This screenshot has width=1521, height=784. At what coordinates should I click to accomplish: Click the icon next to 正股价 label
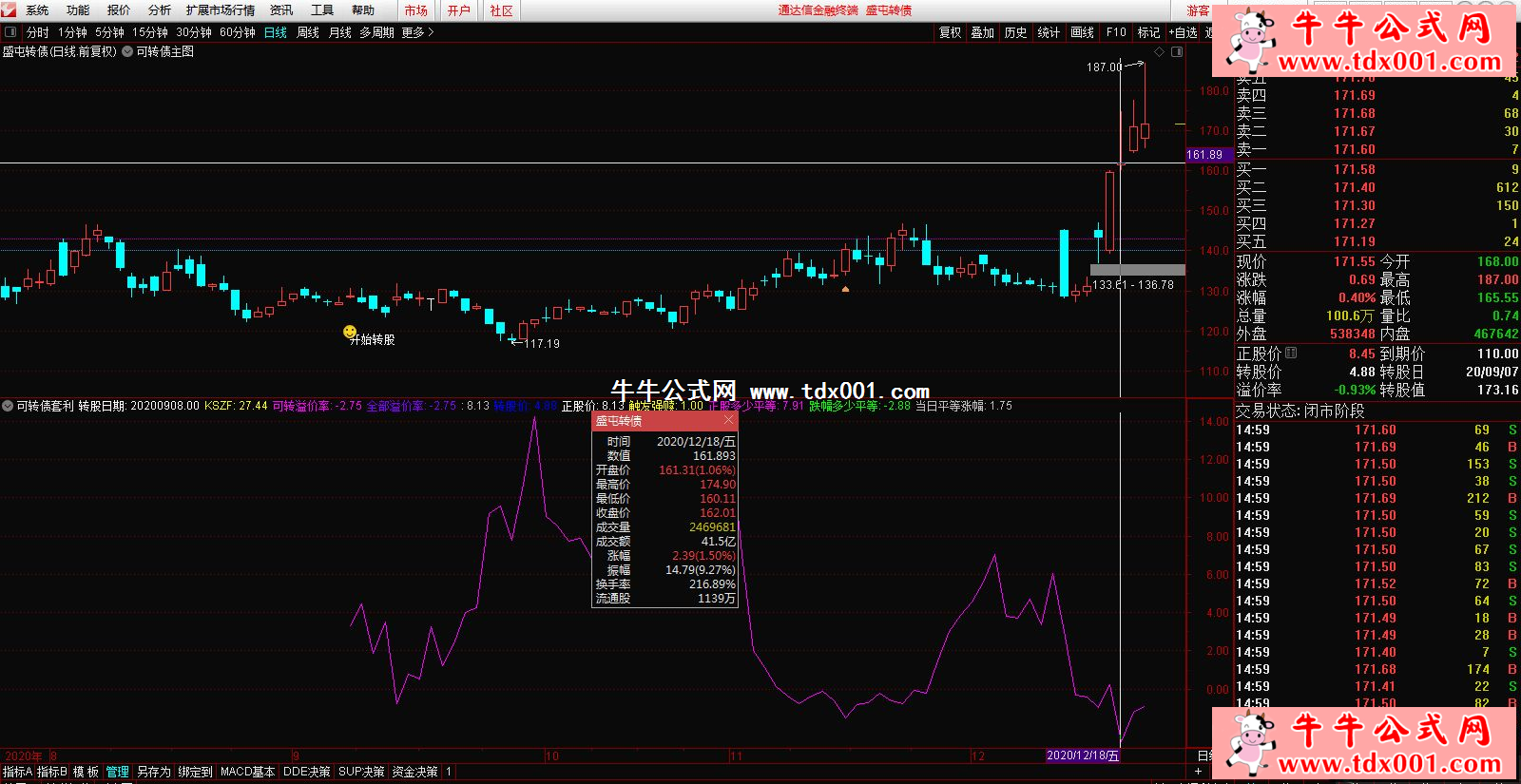pos(1291,353)
